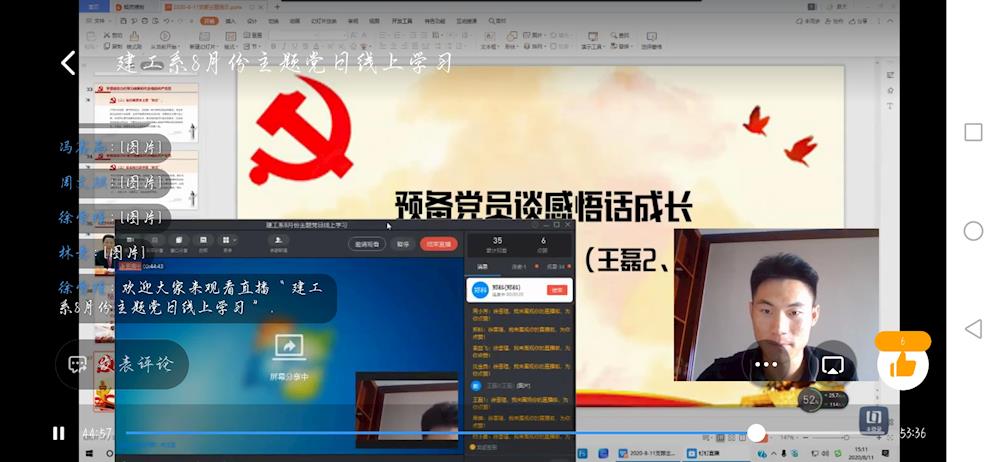Screen dimensions: 1000x462
Task: Tap the 林 user's [图片] comment
Action: pyautogui.click(x=110, y=252)
